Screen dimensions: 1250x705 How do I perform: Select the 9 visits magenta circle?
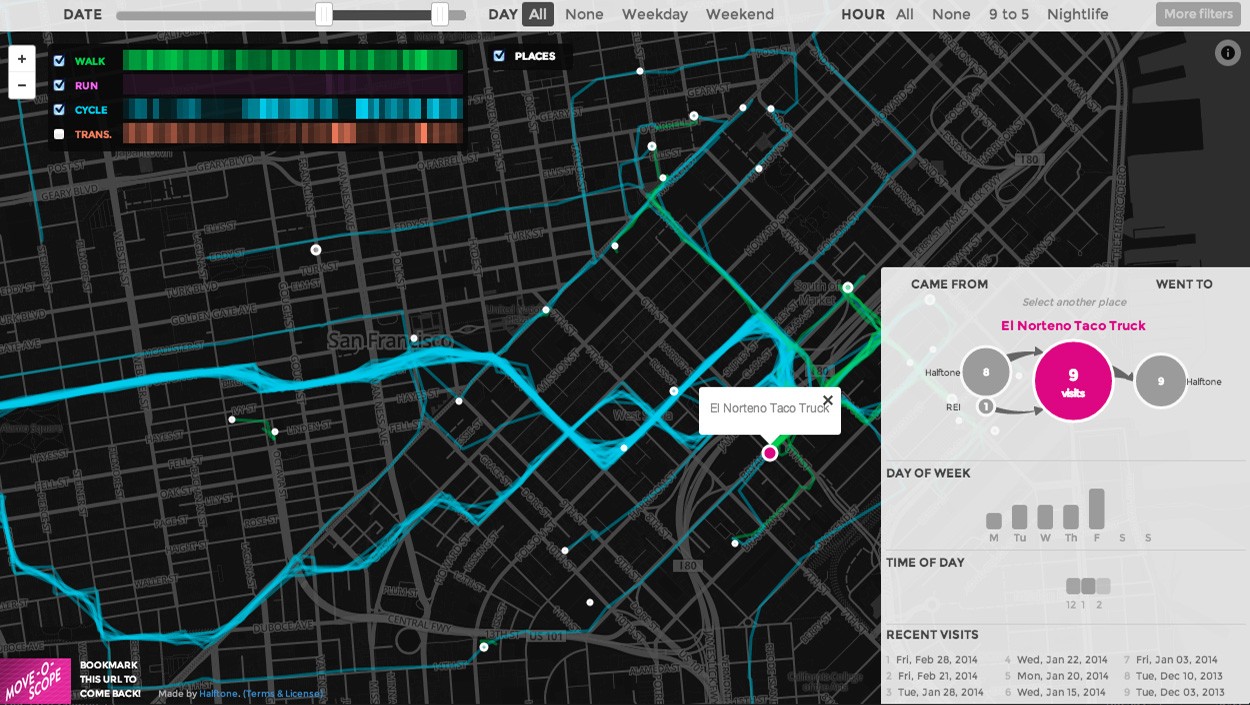click(x=1073, y=381)
